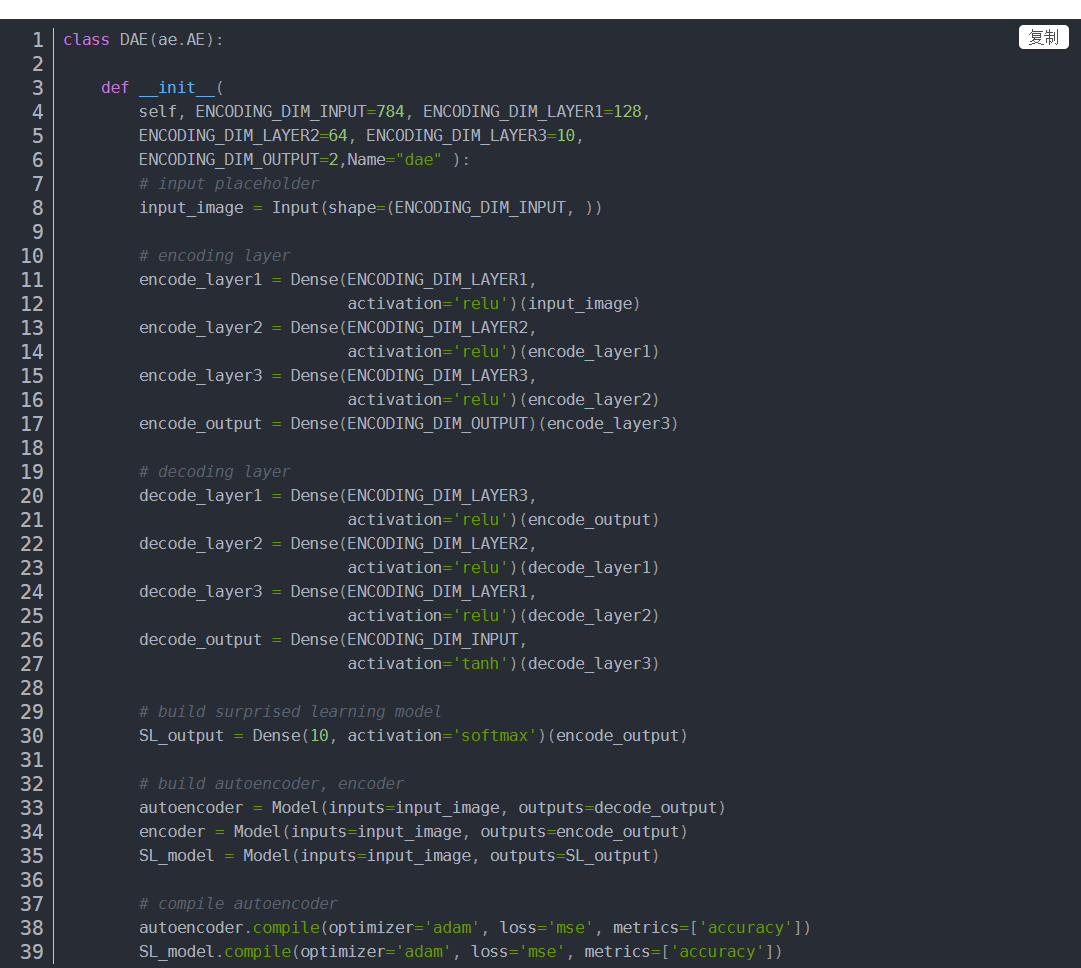Click 'encode_layer3 = Dense(' line
The image size is (1081, 968).
coord(337,376)
